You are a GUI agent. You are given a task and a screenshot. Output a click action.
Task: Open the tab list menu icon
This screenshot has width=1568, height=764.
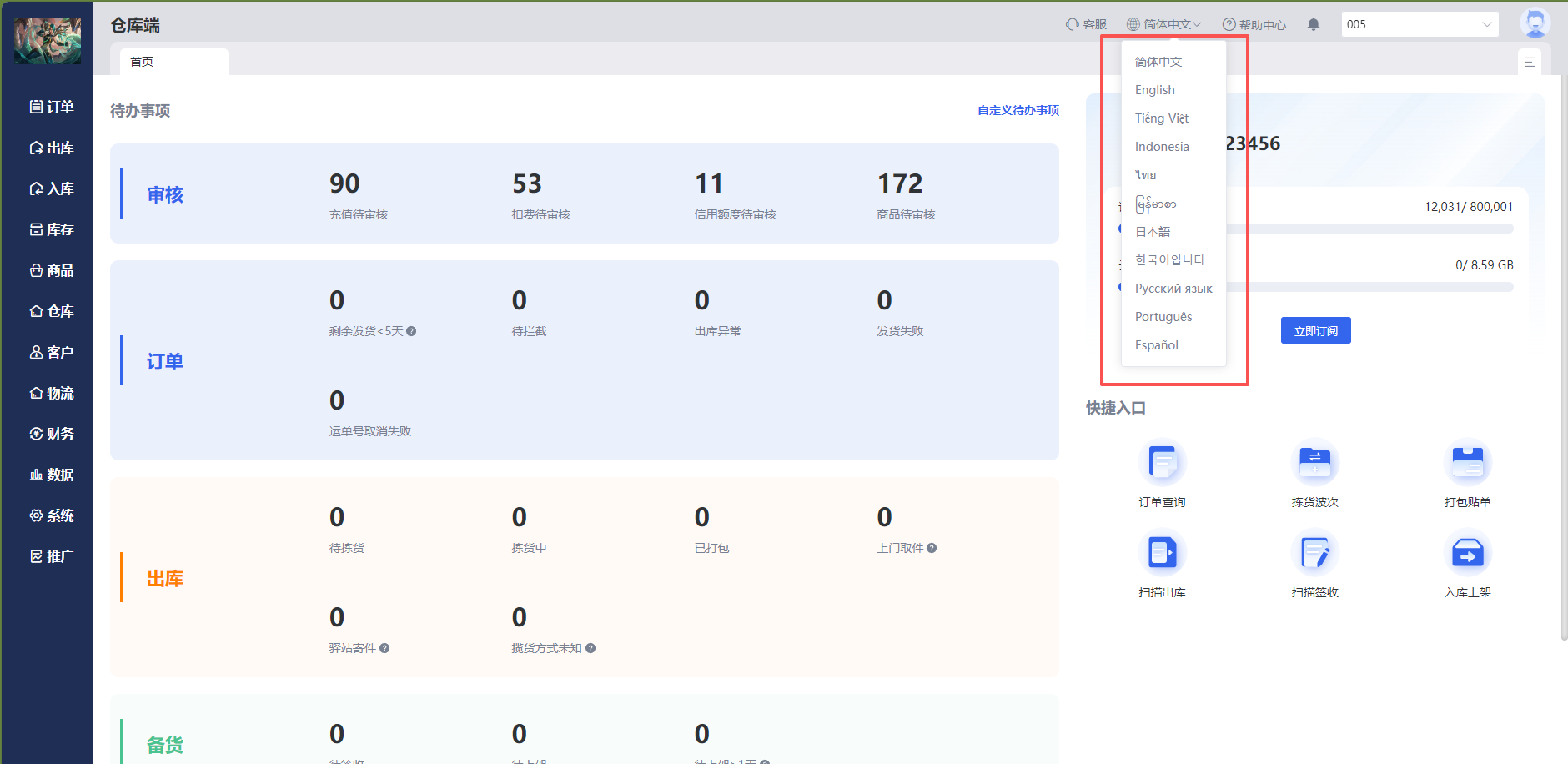point(1529,62)
